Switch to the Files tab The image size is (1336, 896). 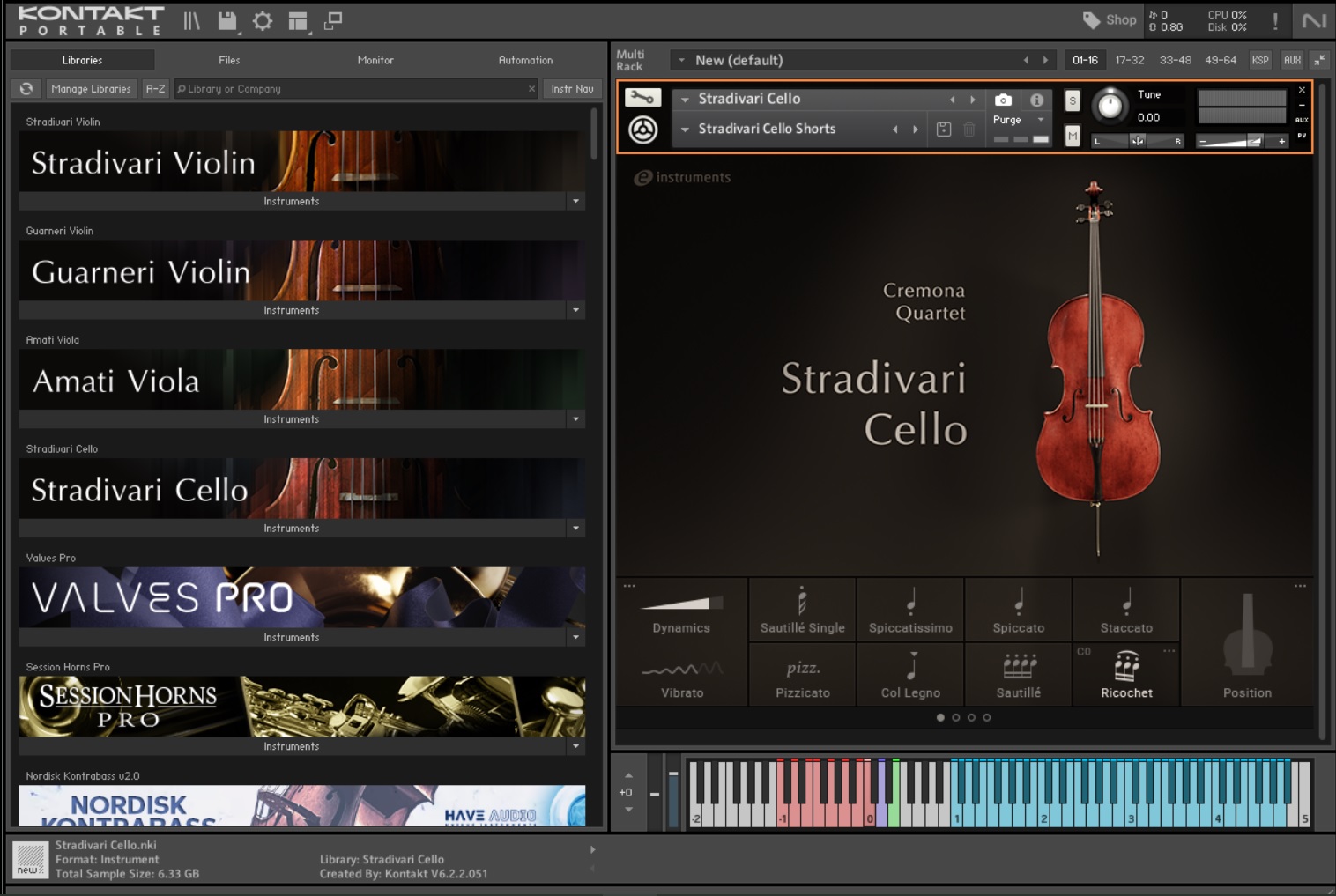point(228,60)
